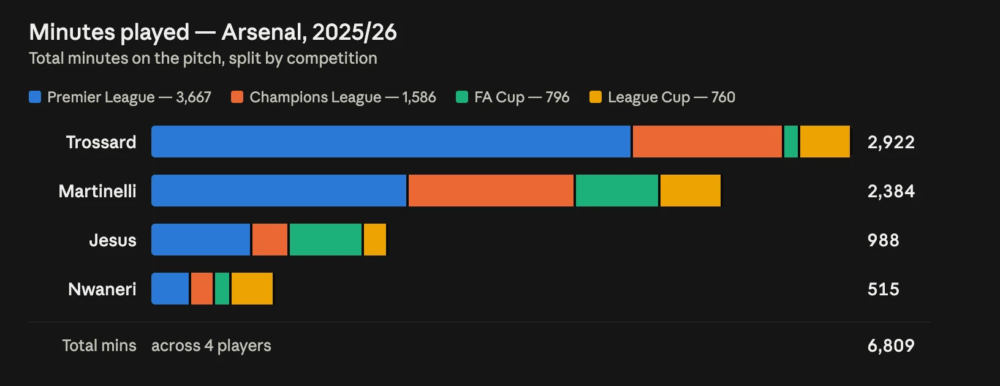1000x386 pixels.
Task: Toggle the FA Cup — 796 legend label
Action: pyautogui.click(x=522, y=98)
